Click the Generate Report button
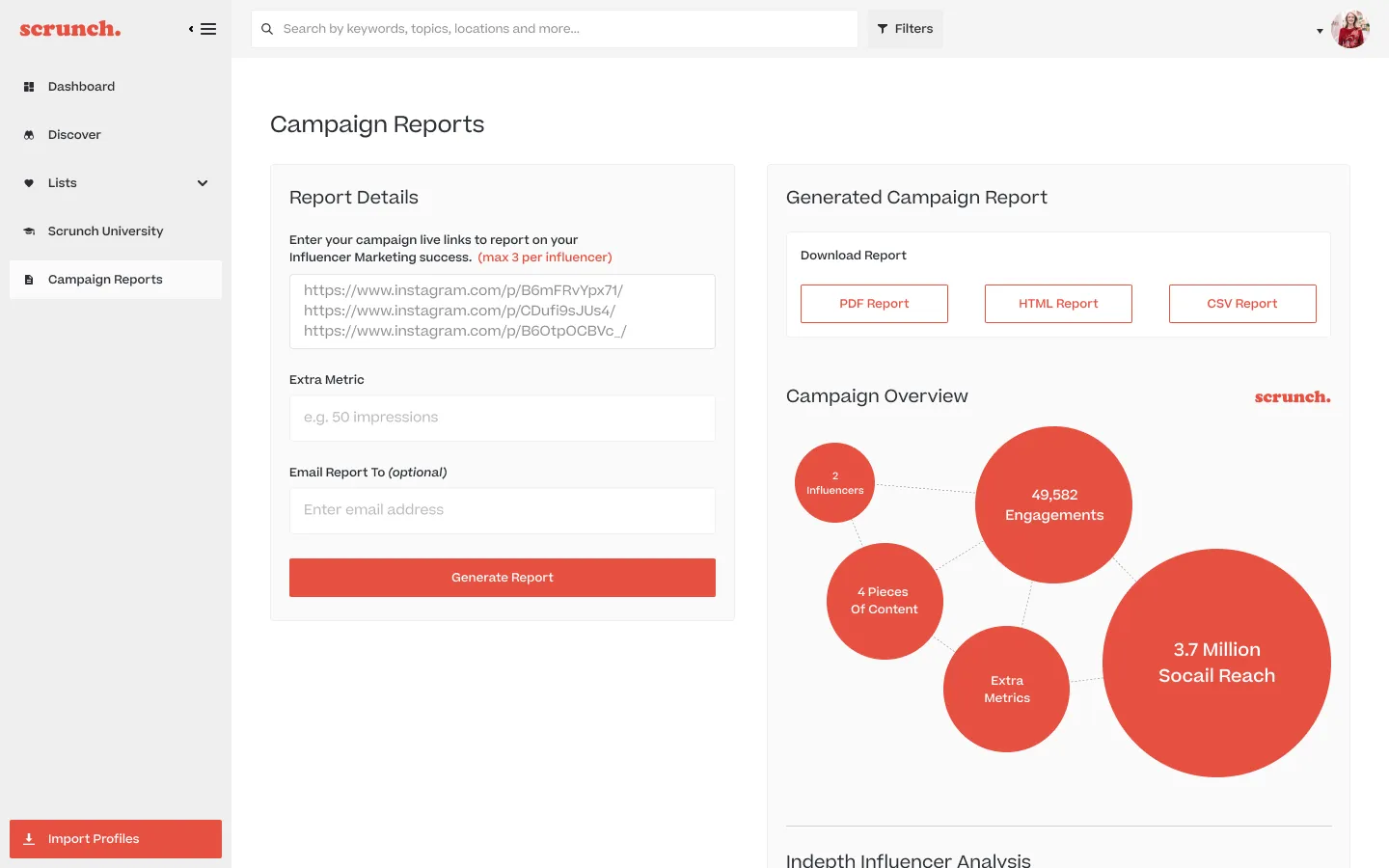Screen dimensions: 1389x868 (503, 578)
